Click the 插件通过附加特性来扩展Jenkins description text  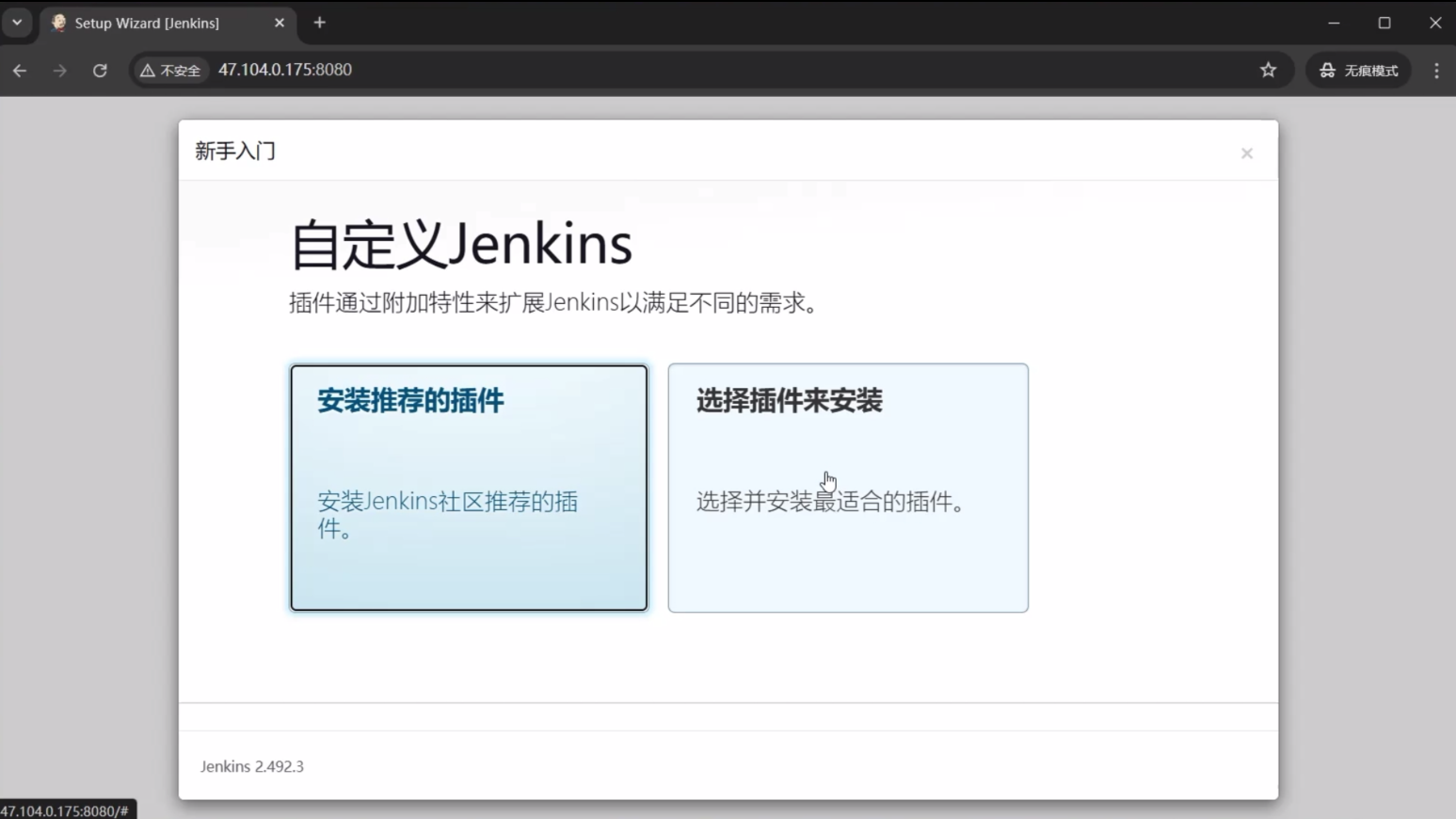(554, 303)
